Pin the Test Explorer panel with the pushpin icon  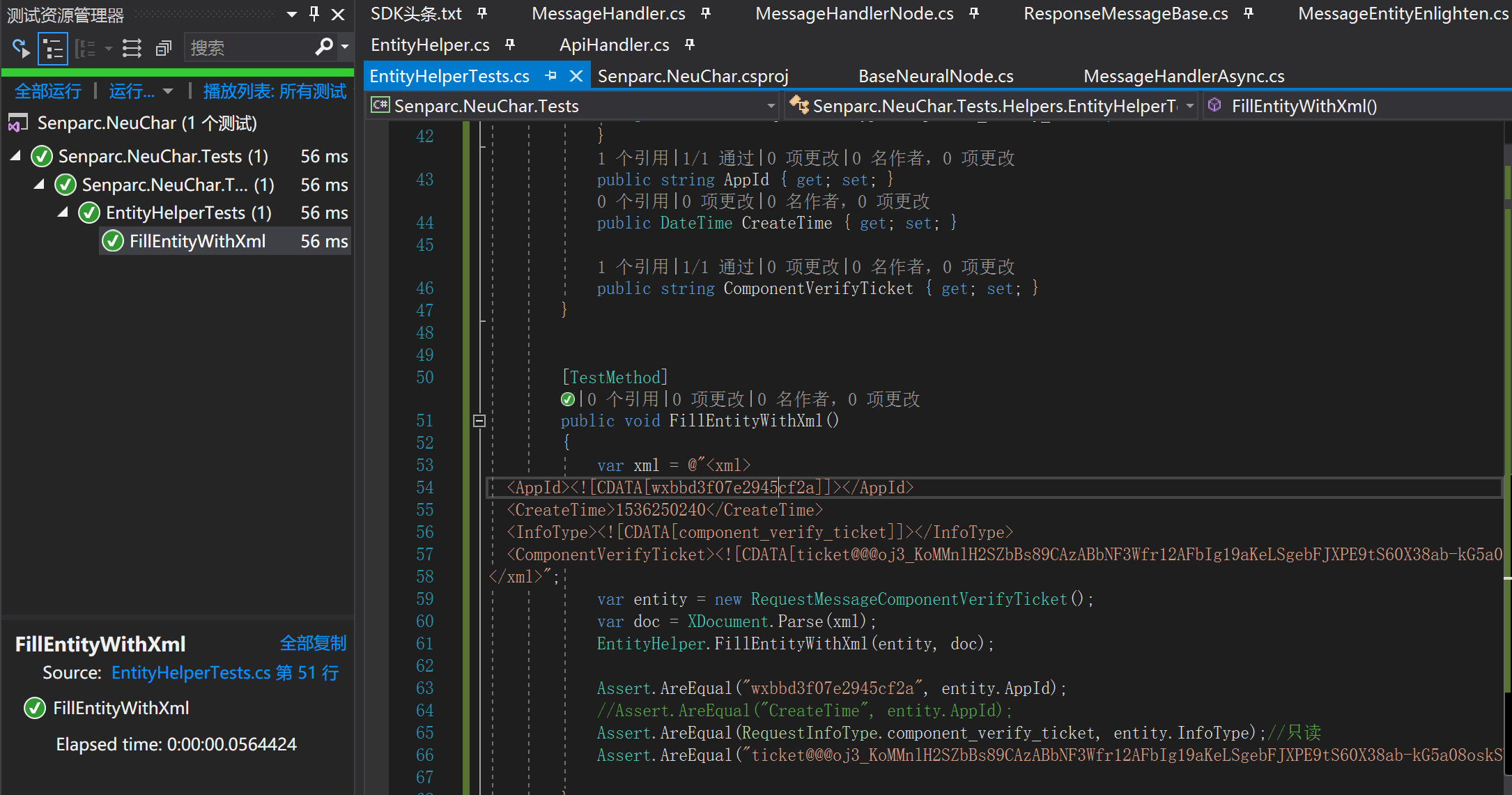(x=314, y=14)
